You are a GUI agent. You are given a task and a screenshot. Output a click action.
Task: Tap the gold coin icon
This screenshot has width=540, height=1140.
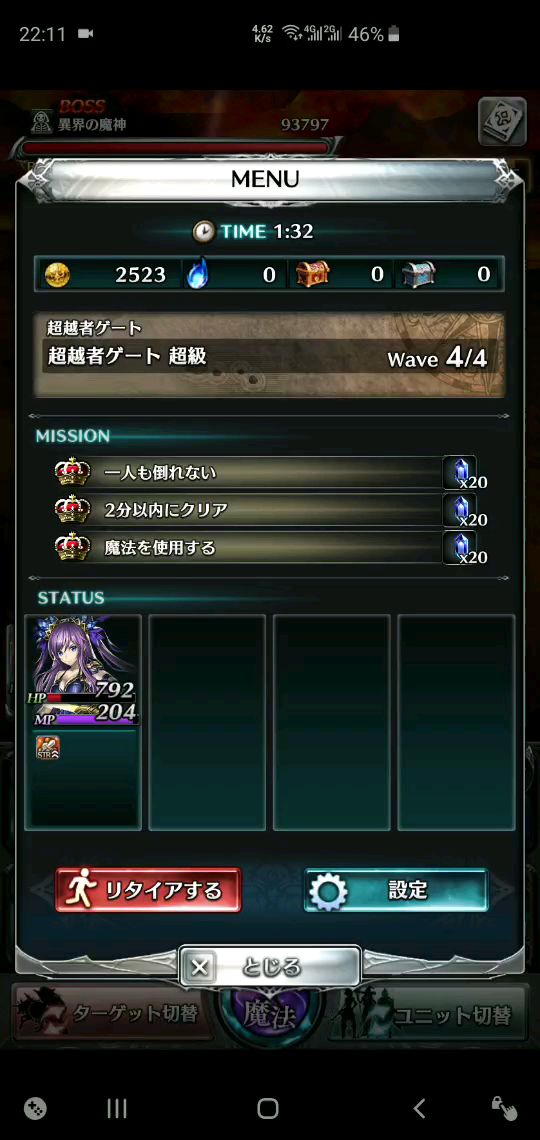(x=57, y=275)
